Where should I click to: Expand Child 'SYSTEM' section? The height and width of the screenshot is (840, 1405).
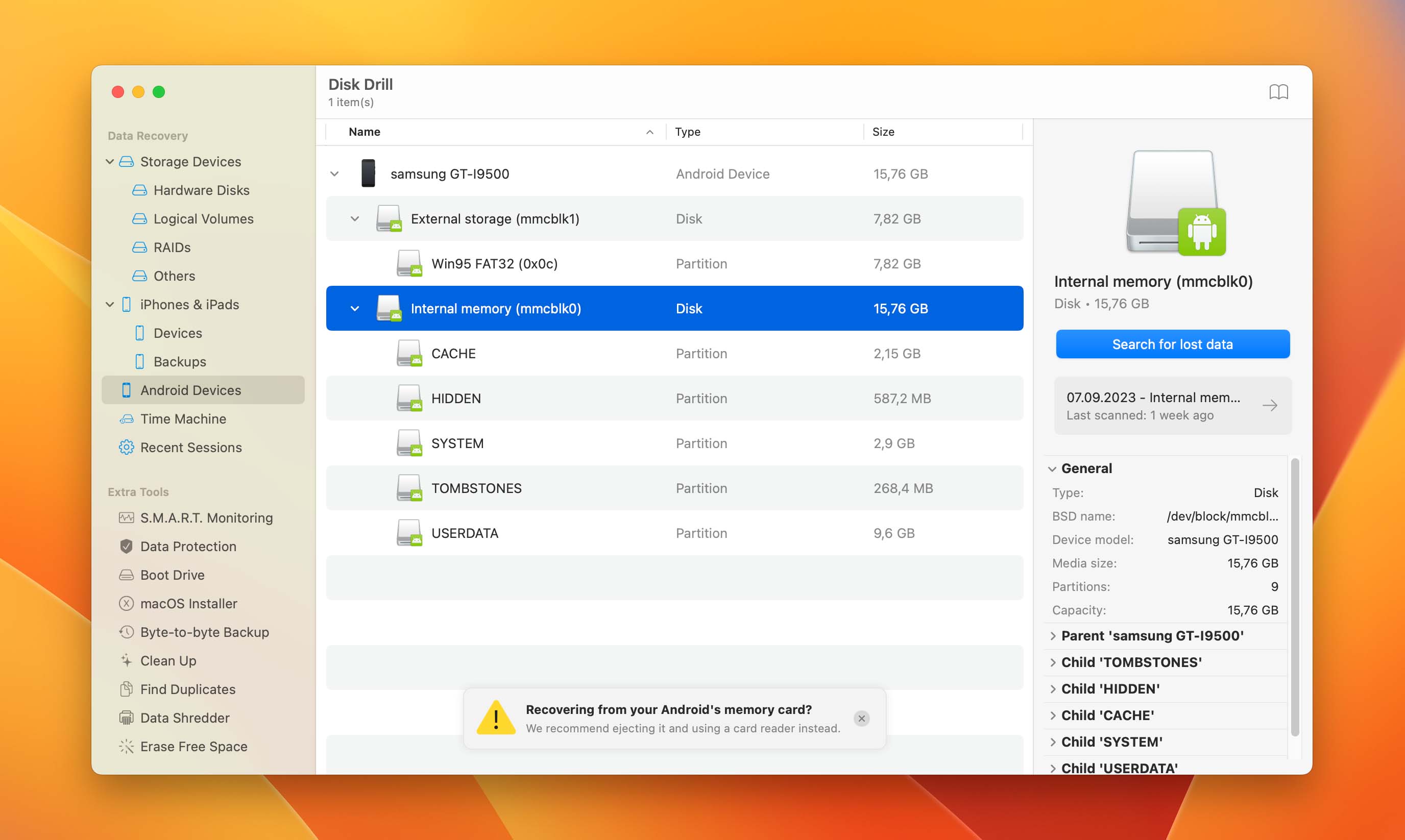1053,742
